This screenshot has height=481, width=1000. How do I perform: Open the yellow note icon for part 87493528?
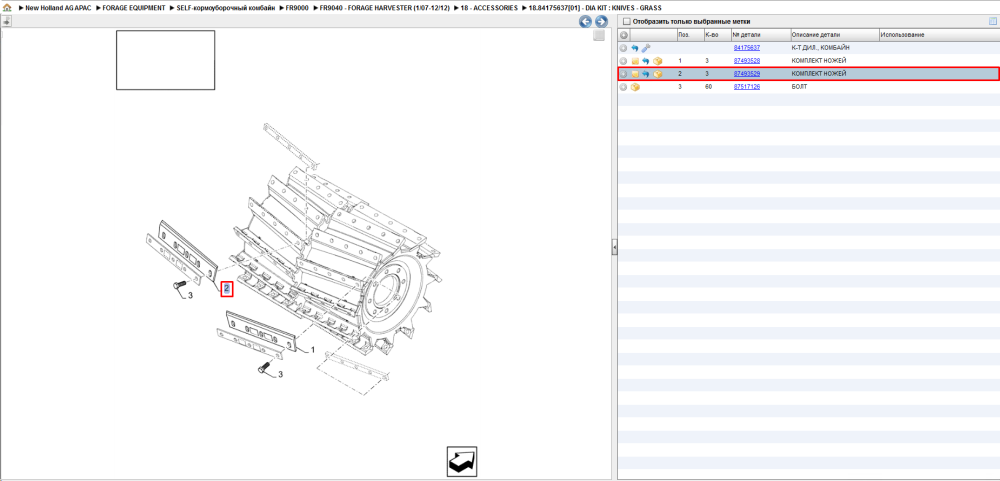[635, 61]
